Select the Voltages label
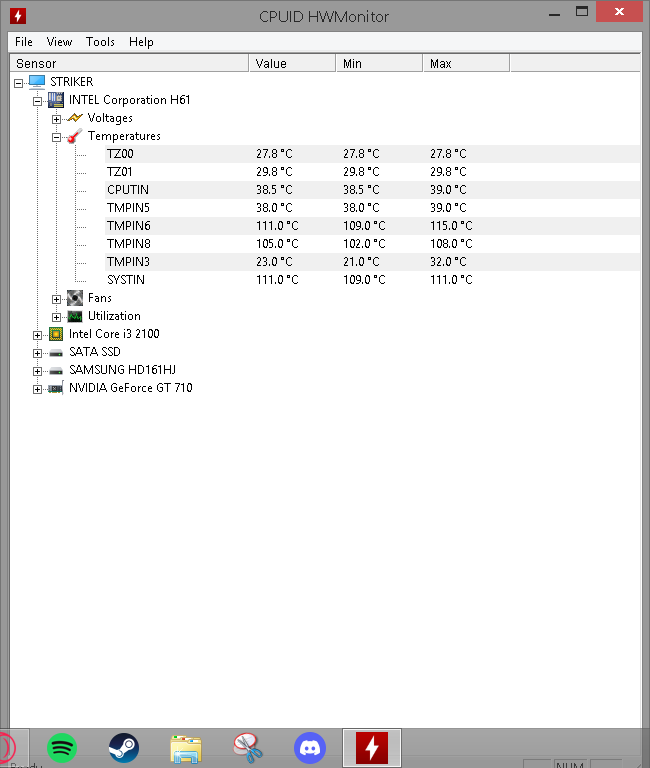This screenshot has height=768, width=650. click(110, 118)
